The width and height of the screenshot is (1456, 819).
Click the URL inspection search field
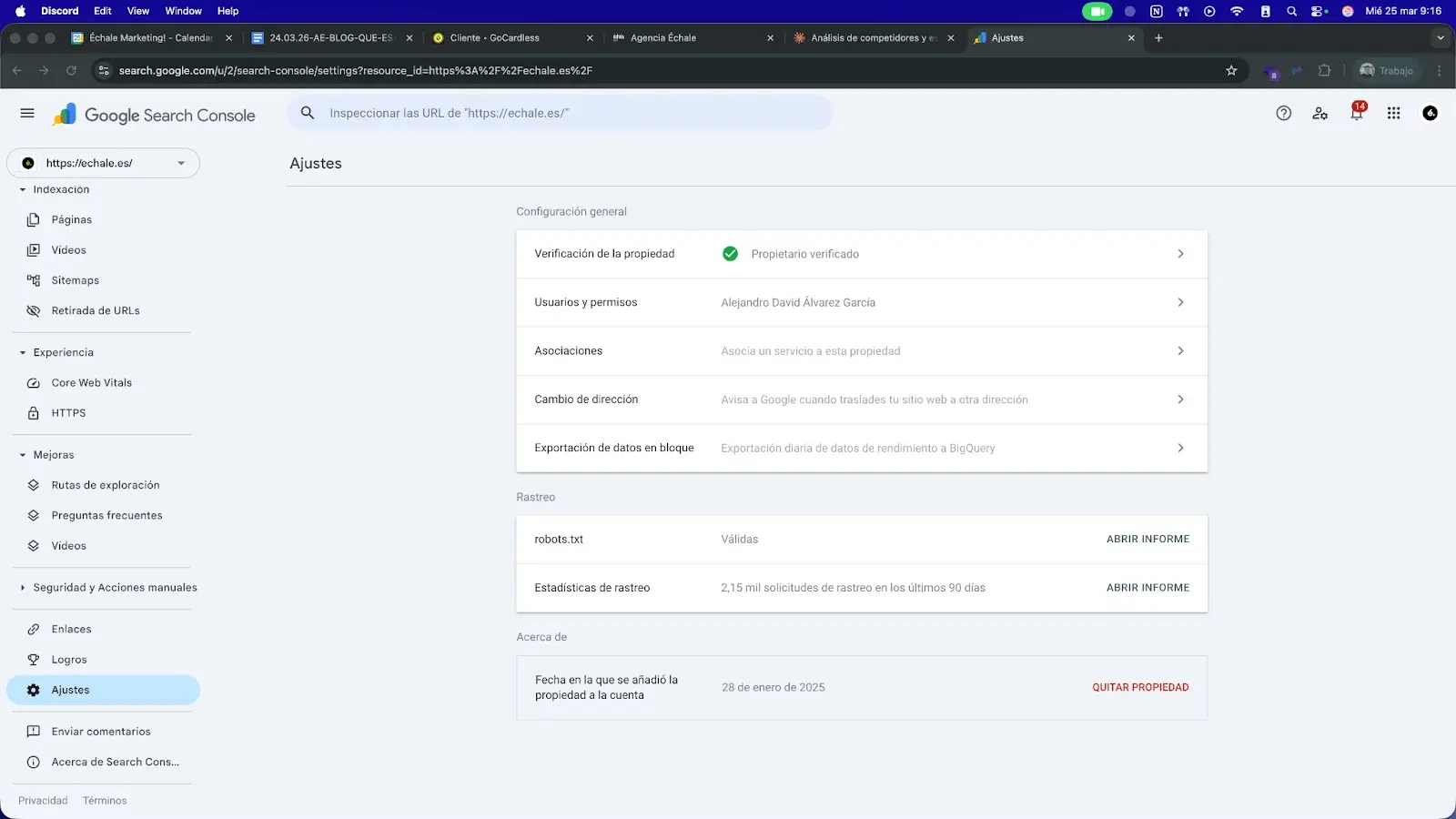[560, 113]
